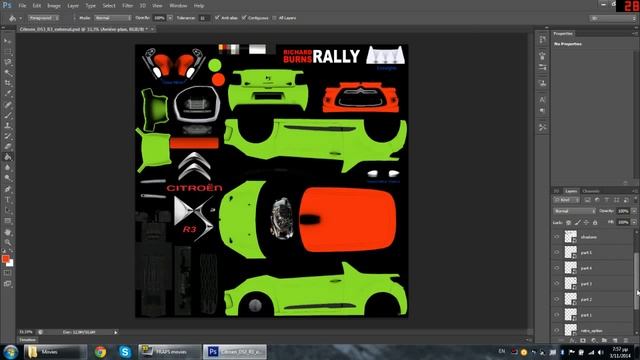Click the Tolerance input field
This screenshot has height=360, width=640.
click(x=204, y=18)
